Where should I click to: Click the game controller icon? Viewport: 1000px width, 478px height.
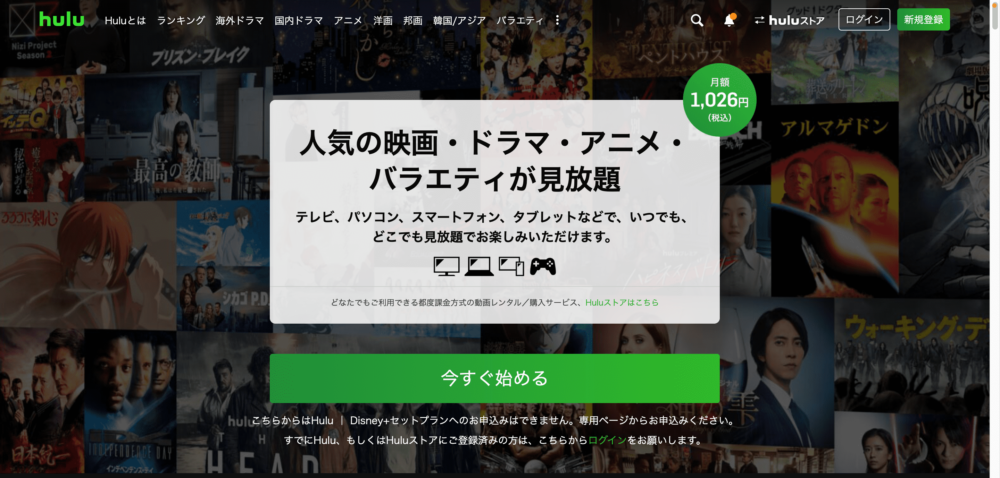tap(543, 266)
